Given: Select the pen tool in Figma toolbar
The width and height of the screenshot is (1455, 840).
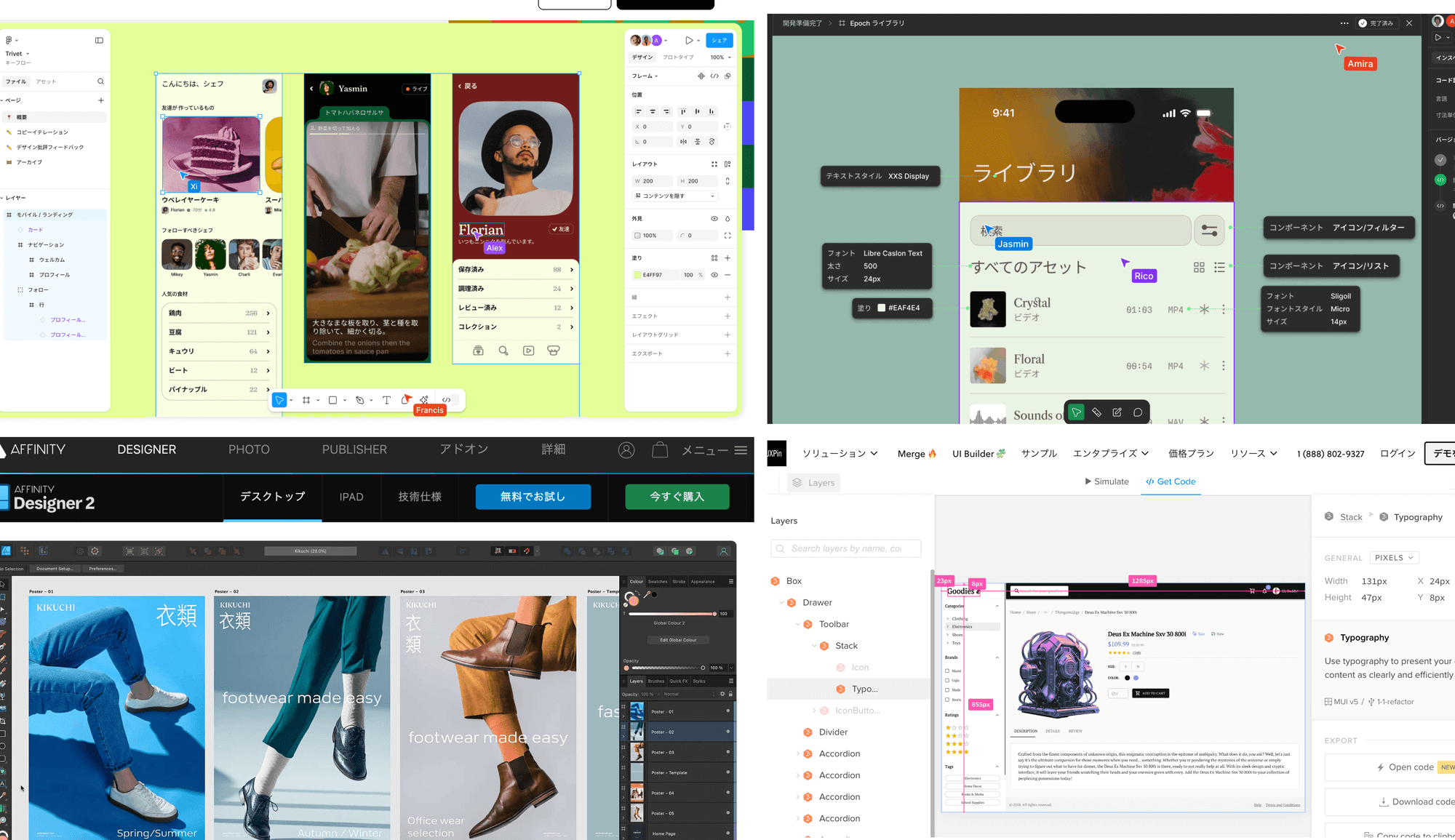Looking at the screenshot, I should [359, 399].
